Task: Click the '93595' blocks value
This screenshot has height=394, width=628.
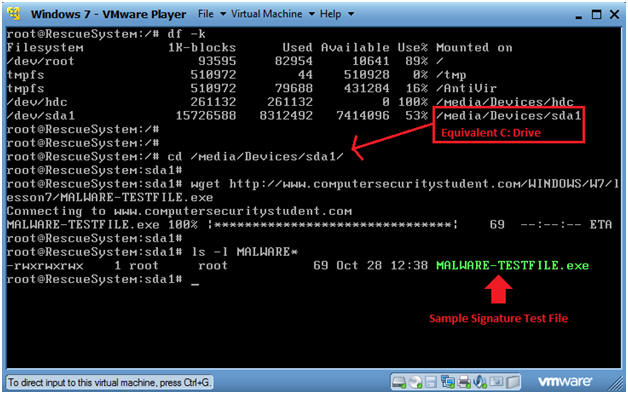Action: click(217, 61)
